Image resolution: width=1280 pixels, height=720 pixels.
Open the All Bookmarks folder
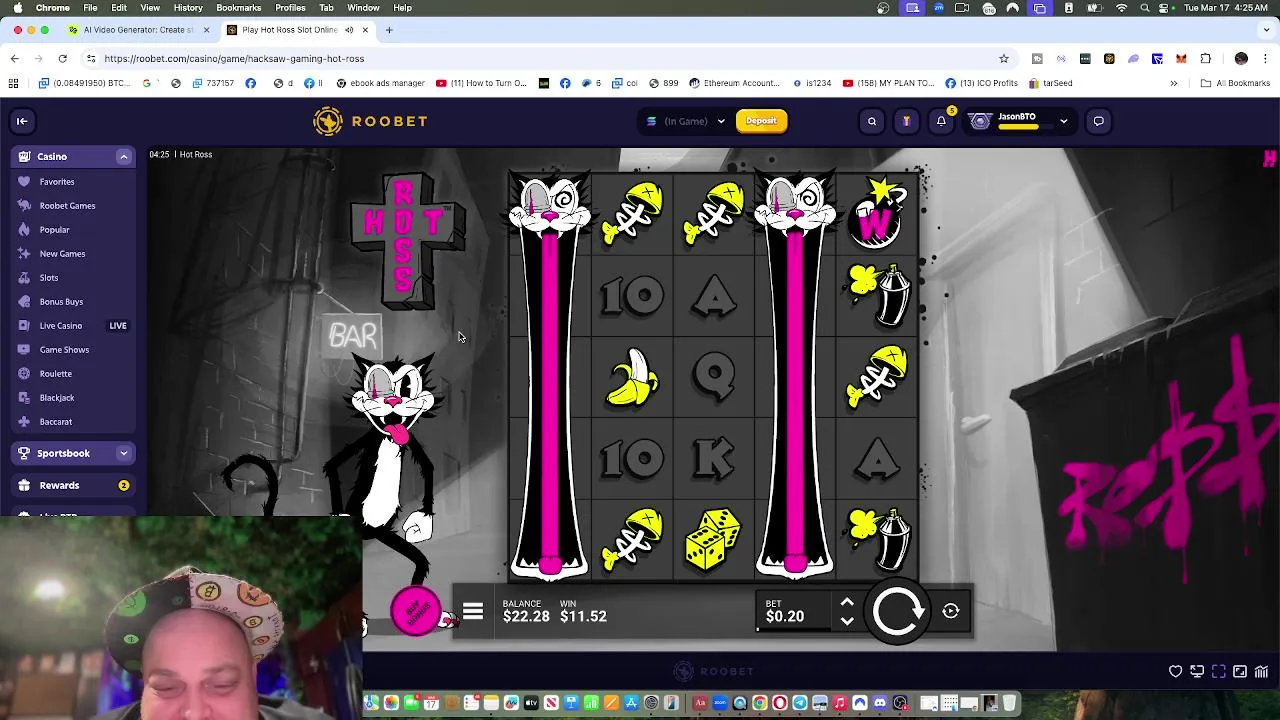point(1235,83)
